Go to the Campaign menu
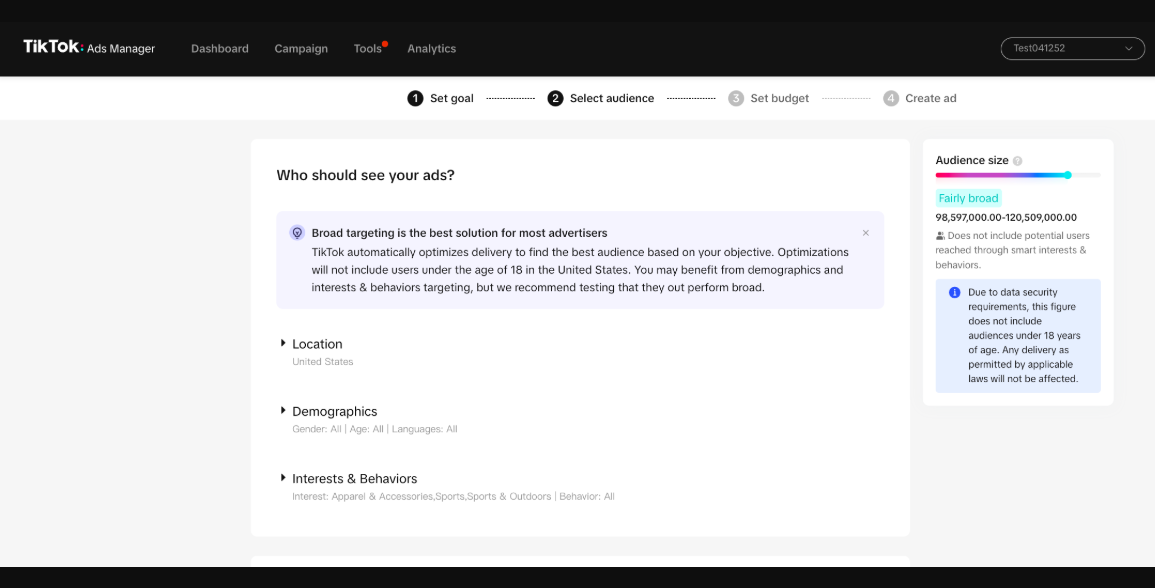Image resolution: width=1155 pixels, height=588 pixels. pos(301,49)
